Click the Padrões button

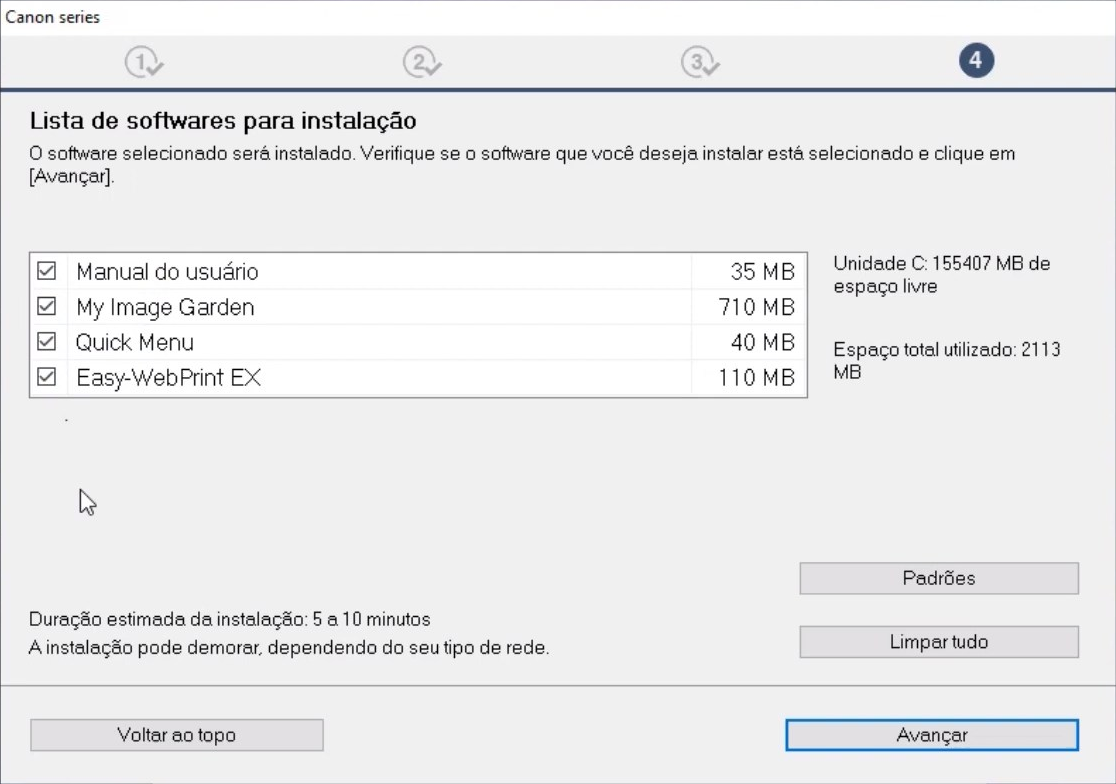[939, 578]
